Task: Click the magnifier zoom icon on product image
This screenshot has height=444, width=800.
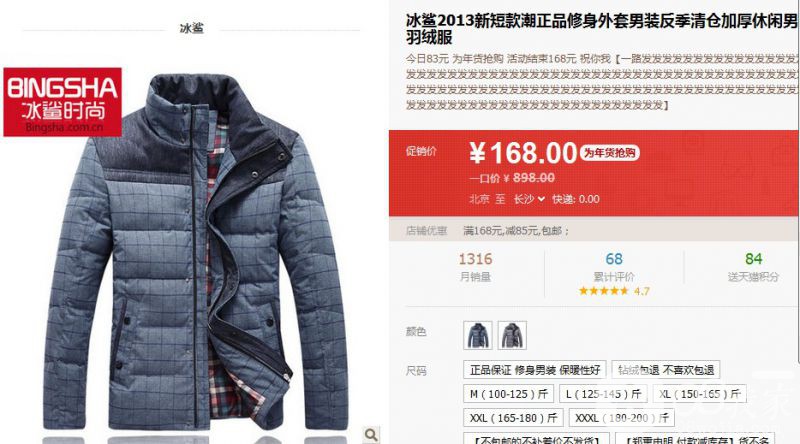Action: click(x=371, y=434)
